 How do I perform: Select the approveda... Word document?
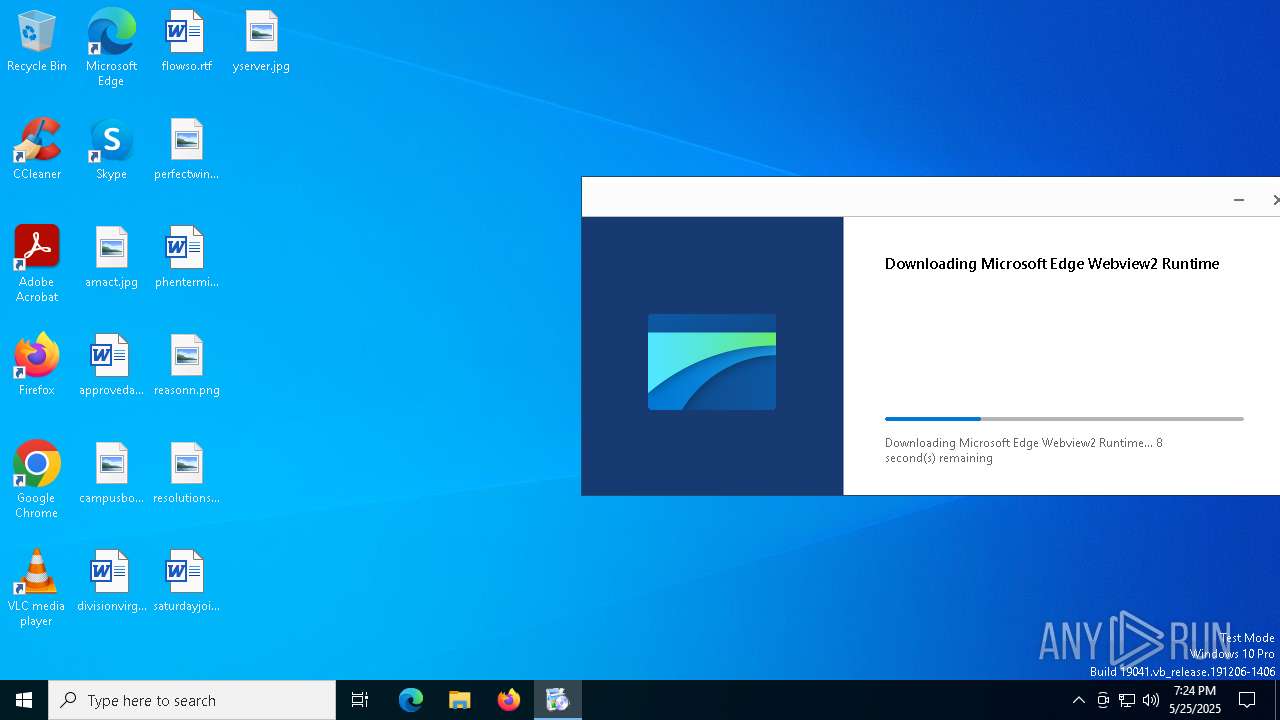pyautogui.click(x=111, y=366)
